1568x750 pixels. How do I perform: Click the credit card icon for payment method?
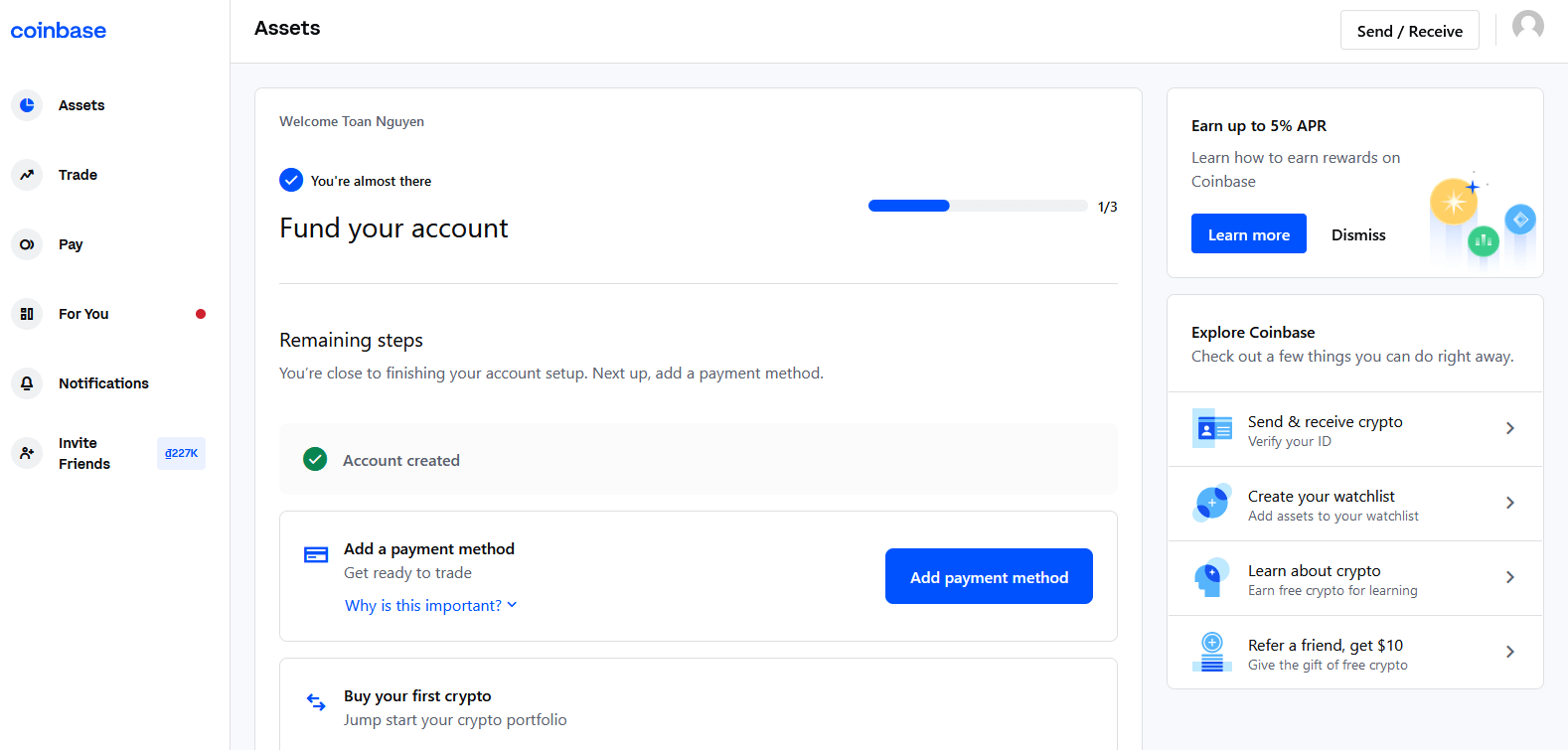316,554
